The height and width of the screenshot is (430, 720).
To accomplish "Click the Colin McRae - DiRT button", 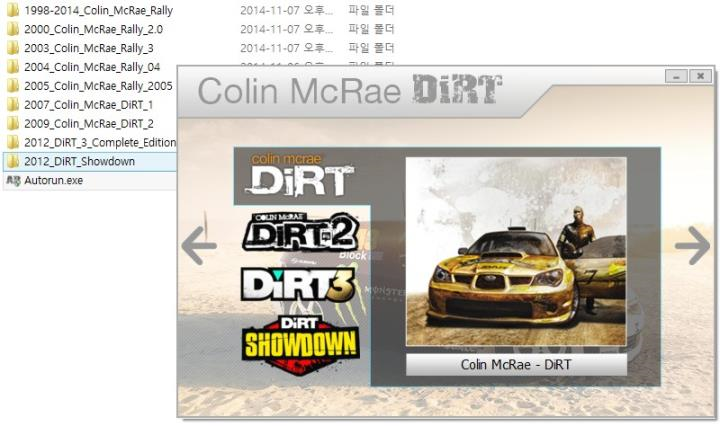I will coord(516,365).
